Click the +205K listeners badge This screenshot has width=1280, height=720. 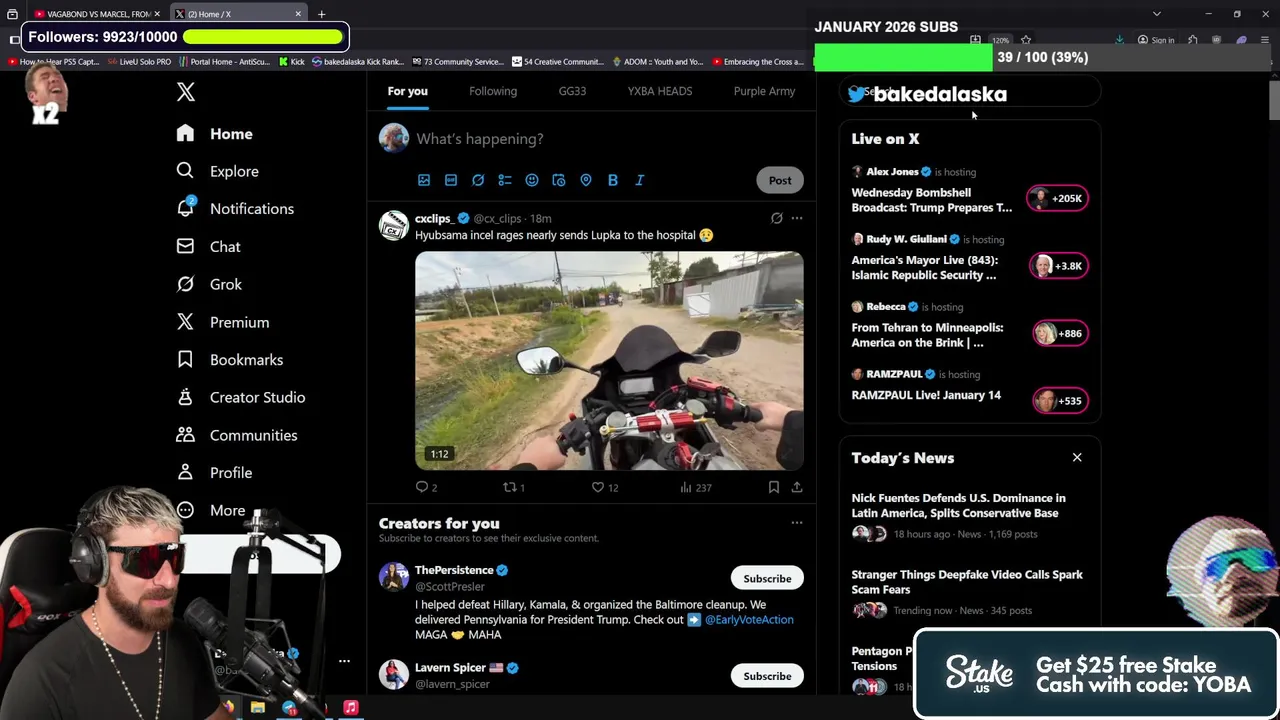tap(1058, 198)
